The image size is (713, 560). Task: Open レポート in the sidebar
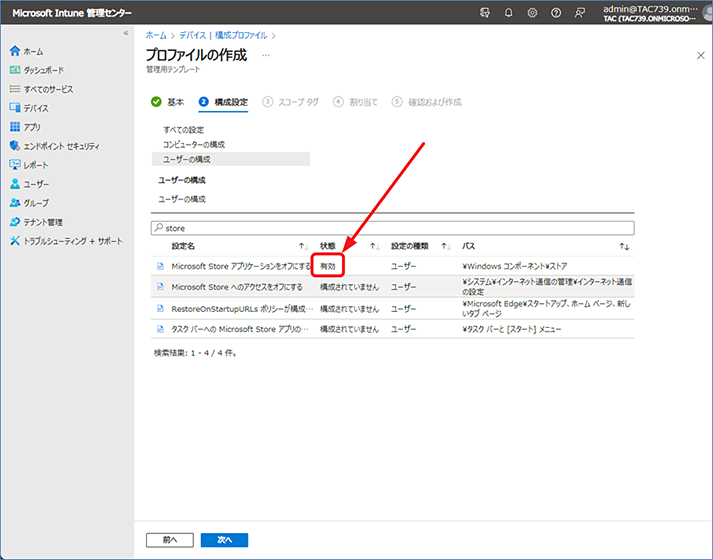tap(29, 165)
